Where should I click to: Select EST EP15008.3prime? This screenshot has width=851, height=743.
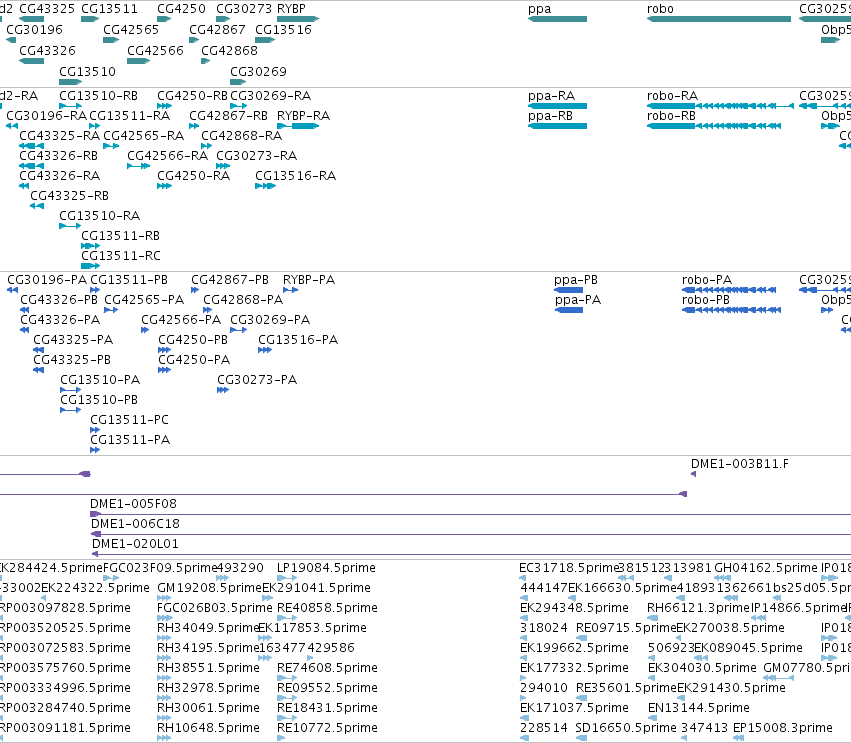coord(738,738)
